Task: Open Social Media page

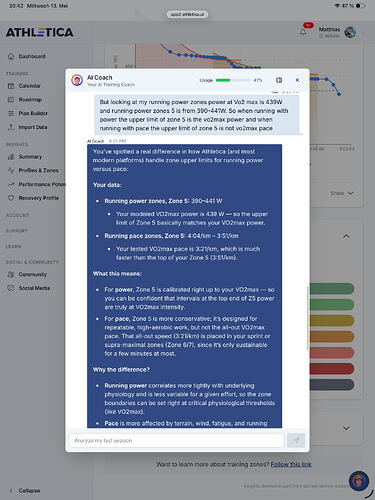Action: coord(34,288)
